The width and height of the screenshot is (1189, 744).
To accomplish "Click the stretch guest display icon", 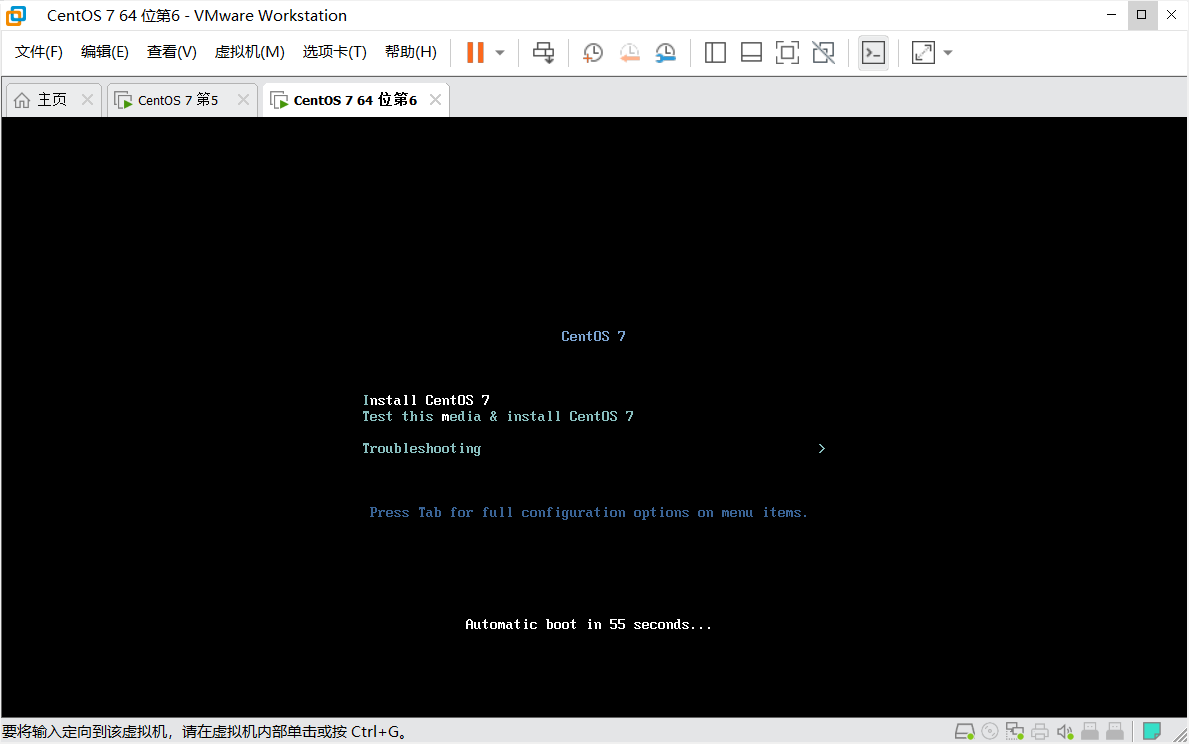I will pos(923,52).
